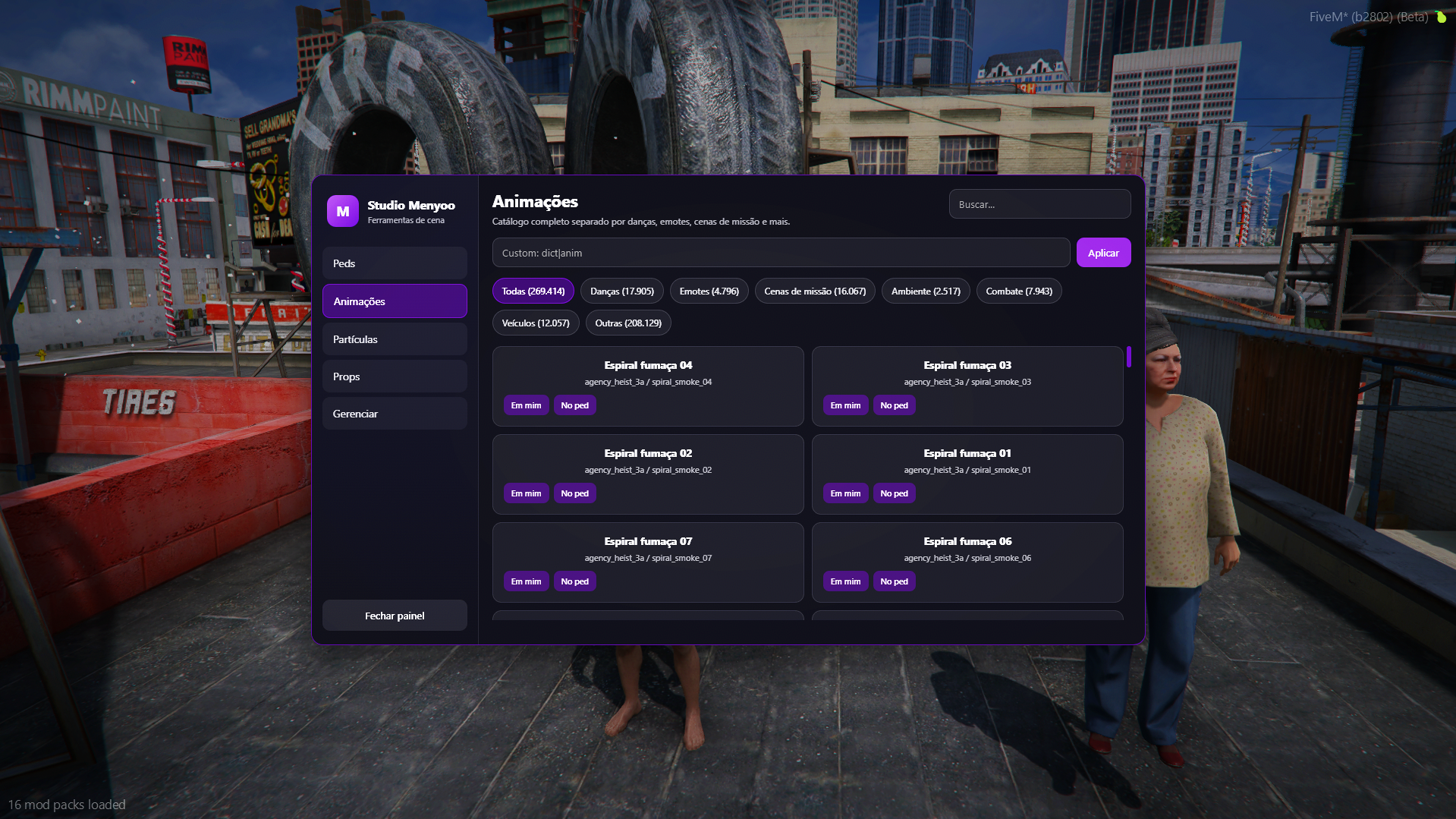Image resolution: width=1456 pixels, height=819 pixels.
Task: Apply Espiral fumaça 04 with No ped
Action: (x=574, y=405)
